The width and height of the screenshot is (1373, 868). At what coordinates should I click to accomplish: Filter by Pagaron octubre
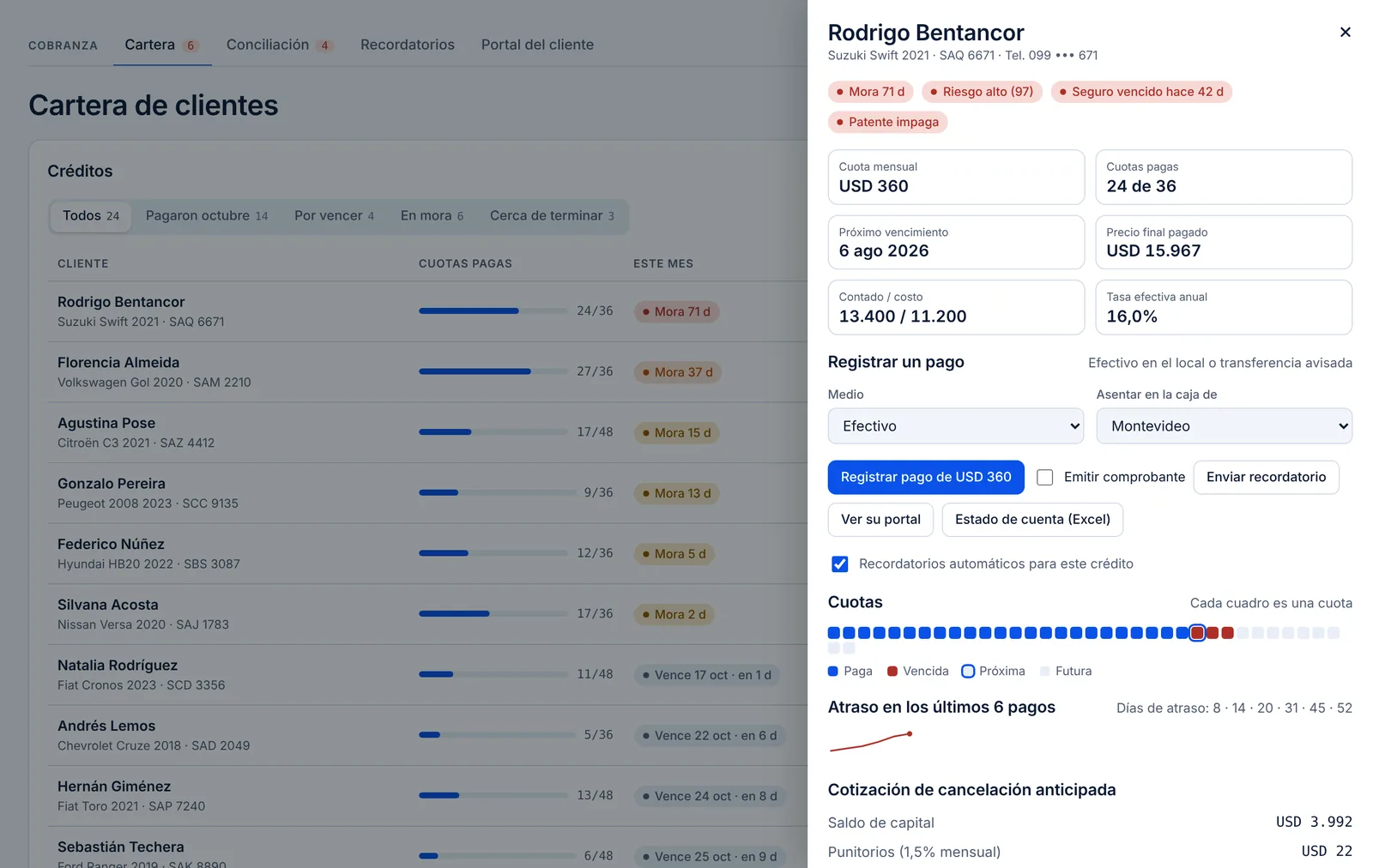(x=207, y=216)
